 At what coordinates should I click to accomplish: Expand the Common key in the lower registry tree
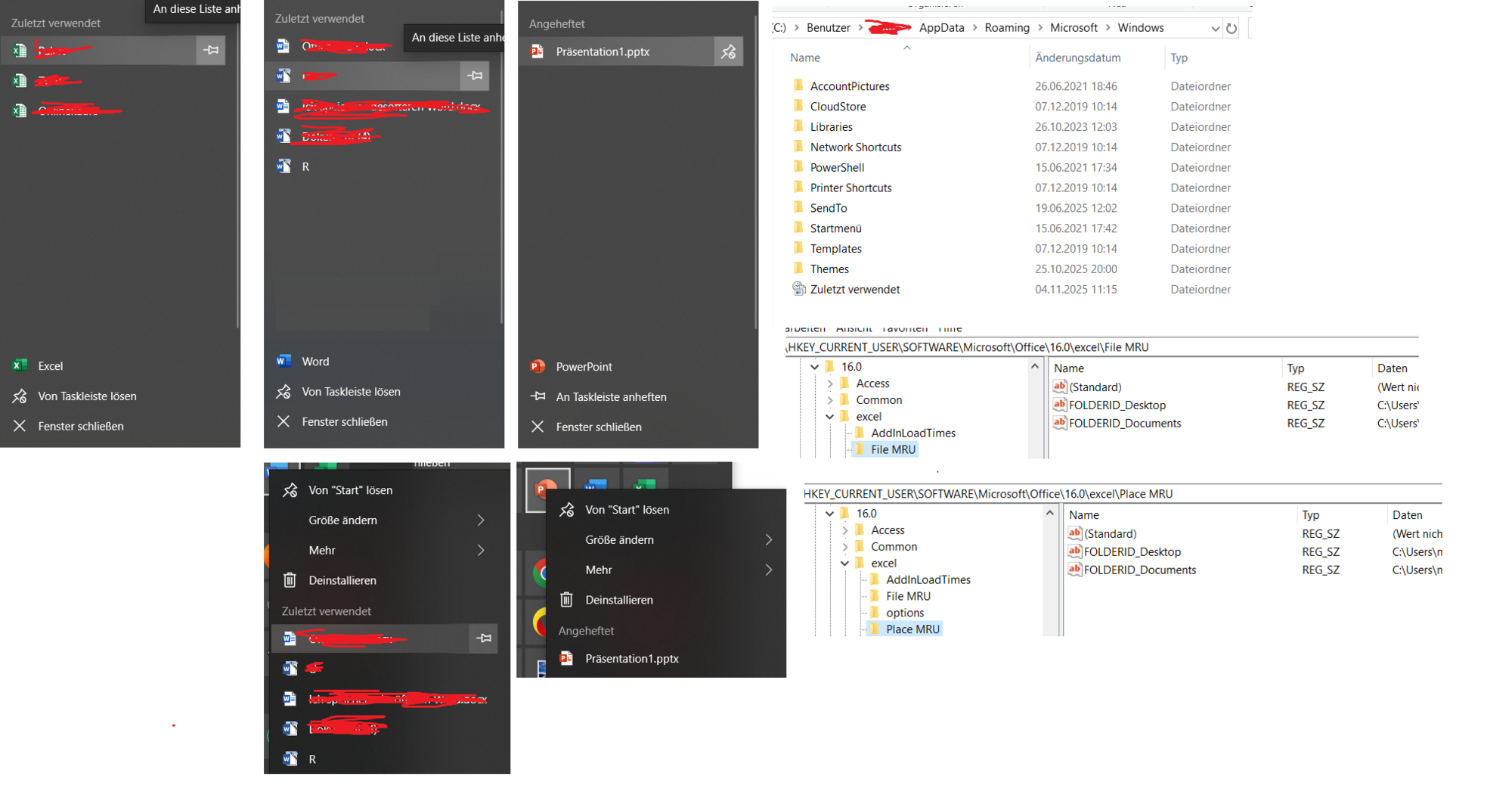[x=845, y=547]
